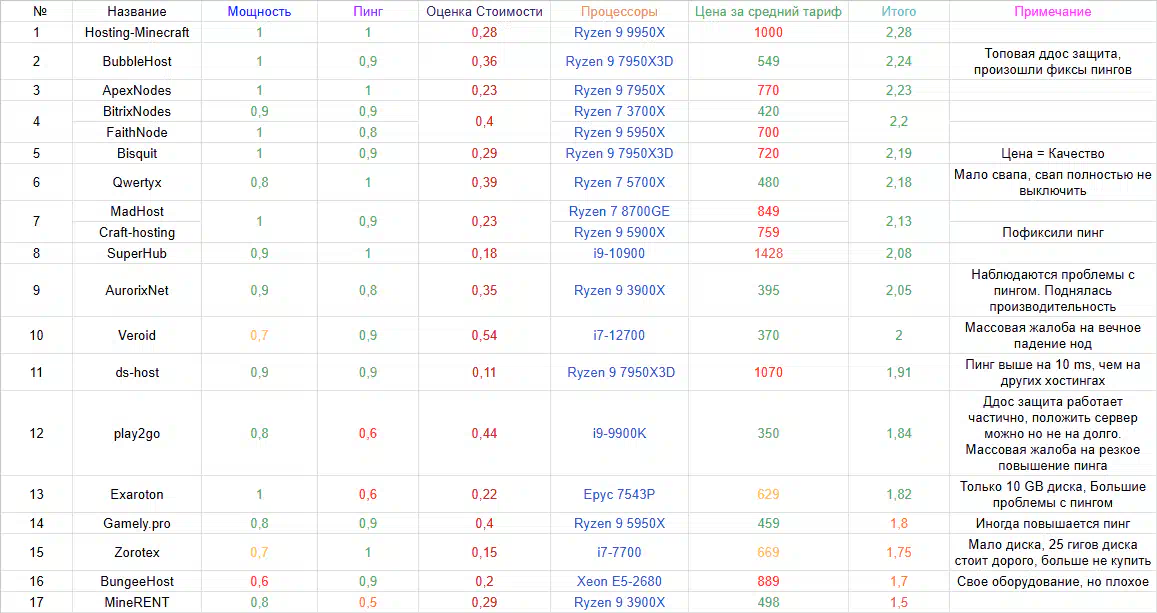Click the Процессоры column header
The width and height of the screenshot is (1157, 613).
pyautogui.click(x=619, y=11)
